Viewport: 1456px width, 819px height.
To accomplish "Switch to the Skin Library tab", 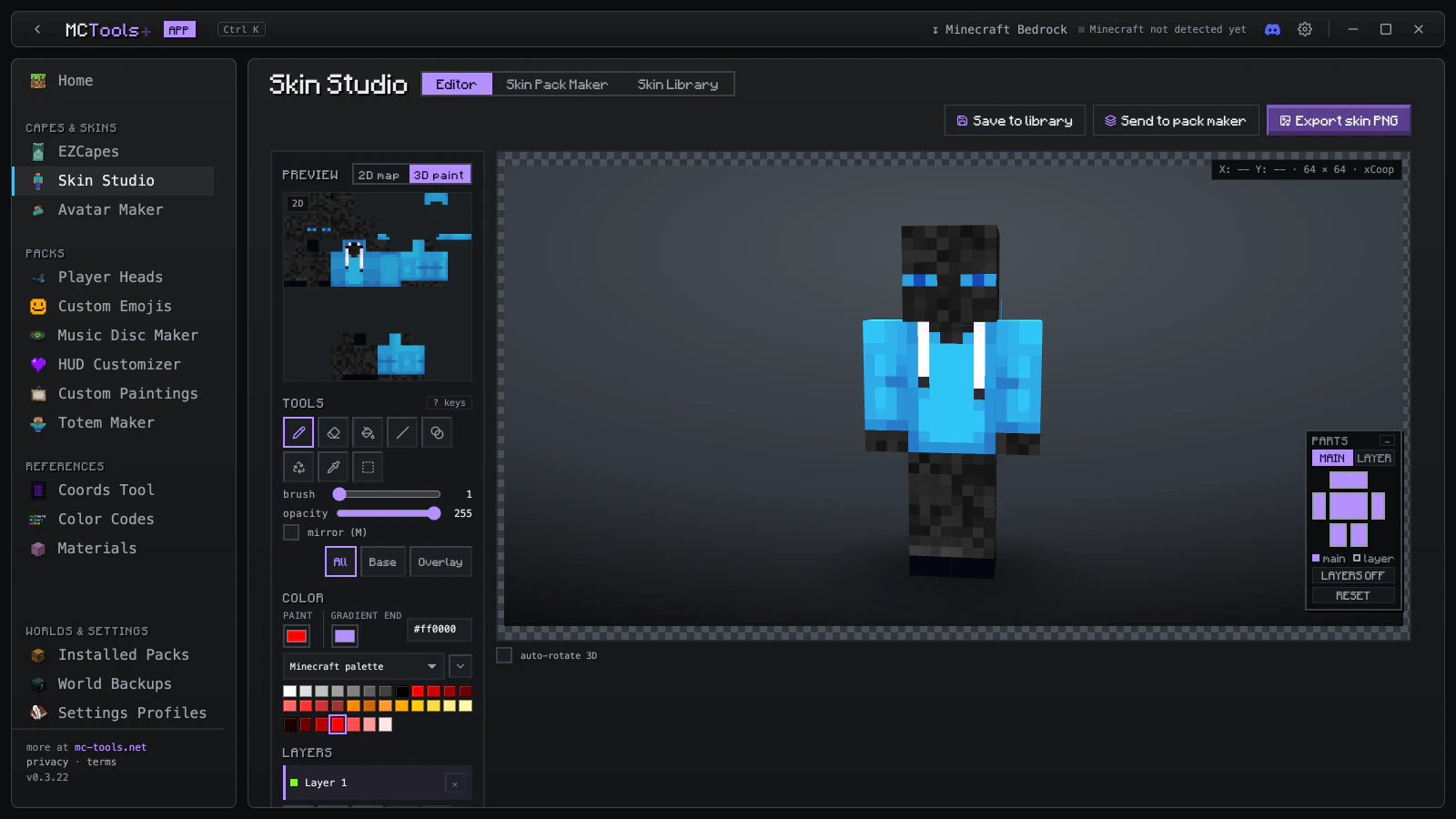I will (x=678, y=85).
